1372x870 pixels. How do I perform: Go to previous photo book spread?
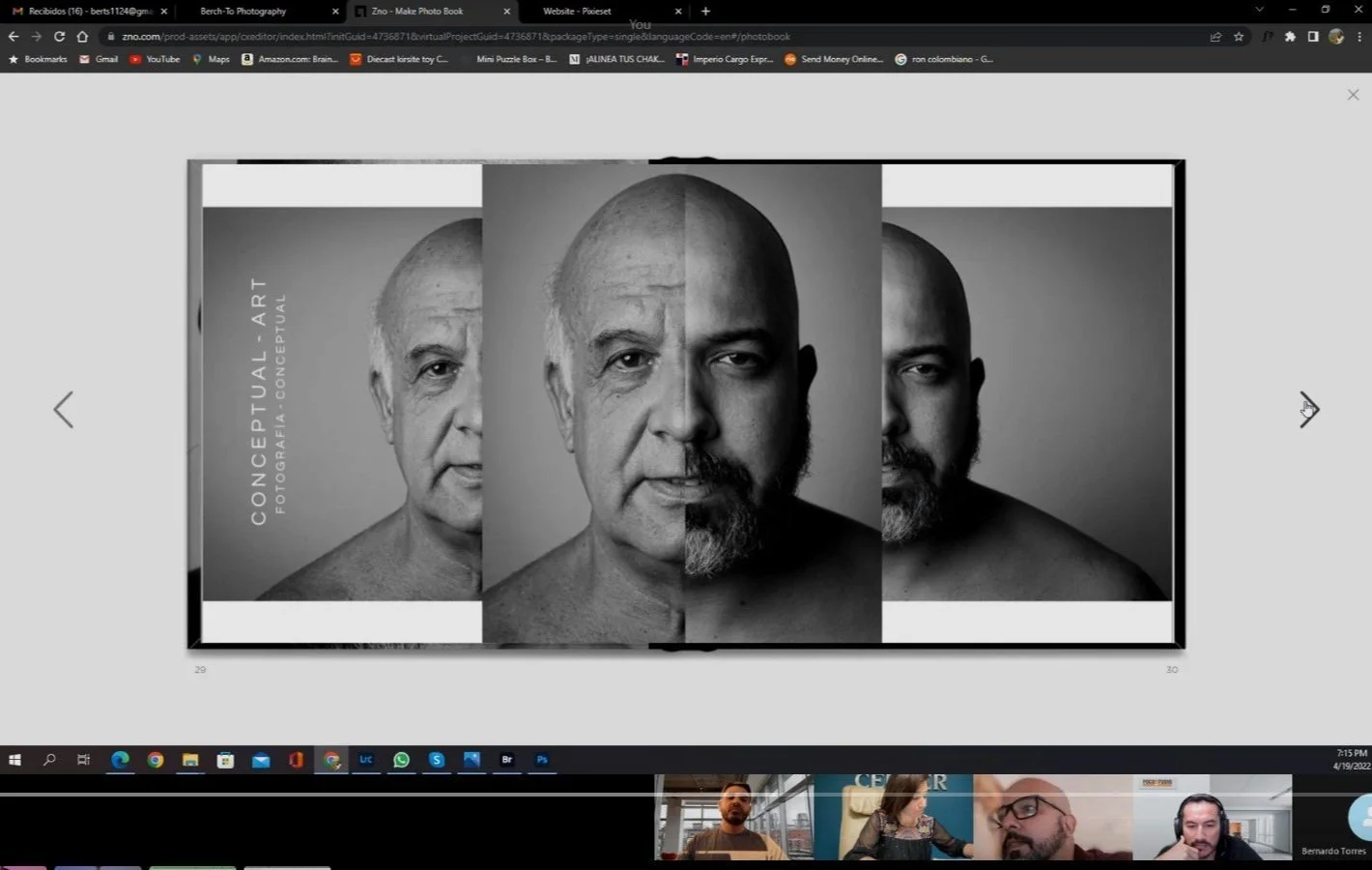64,410
